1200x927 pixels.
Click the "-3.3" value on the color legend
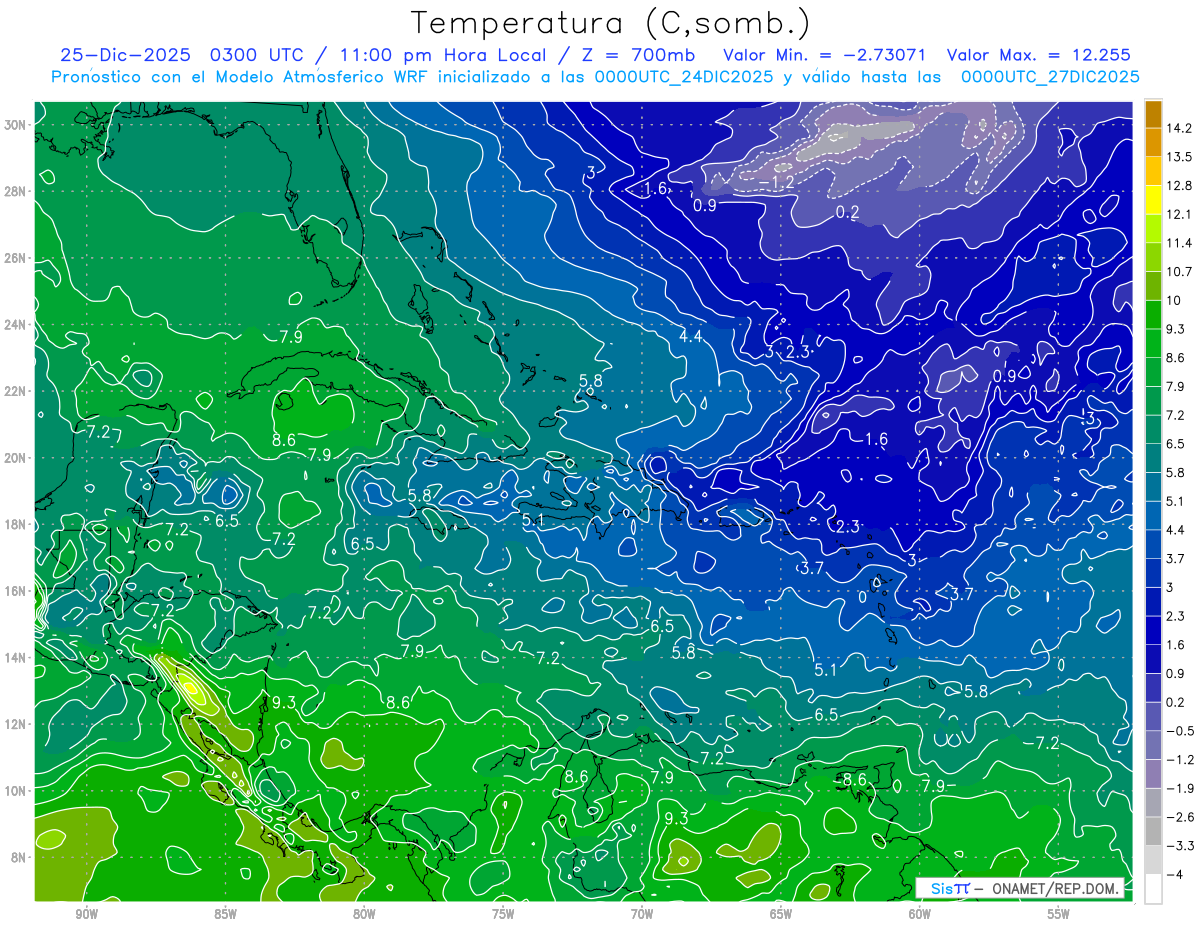click(x=1180, y=846)
